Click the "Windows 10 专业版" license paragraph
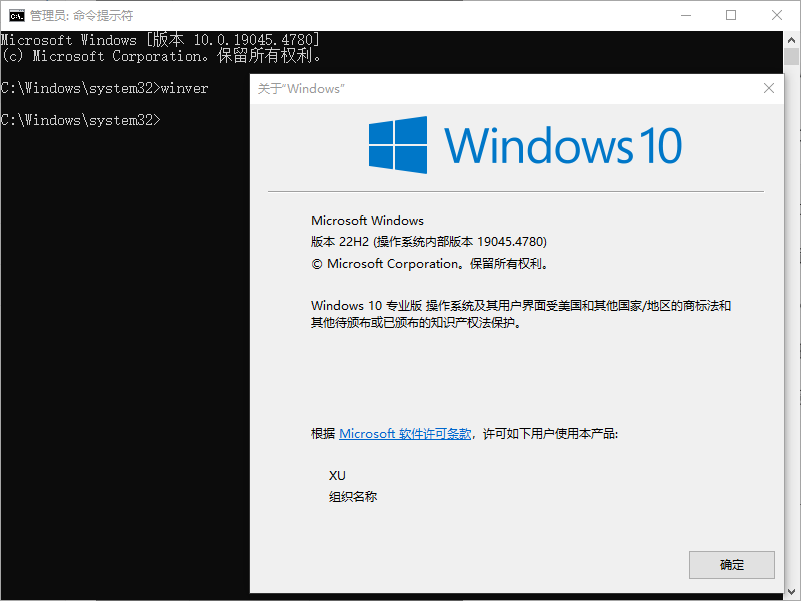This screenshot has width=801, height=601. [521, 314]
